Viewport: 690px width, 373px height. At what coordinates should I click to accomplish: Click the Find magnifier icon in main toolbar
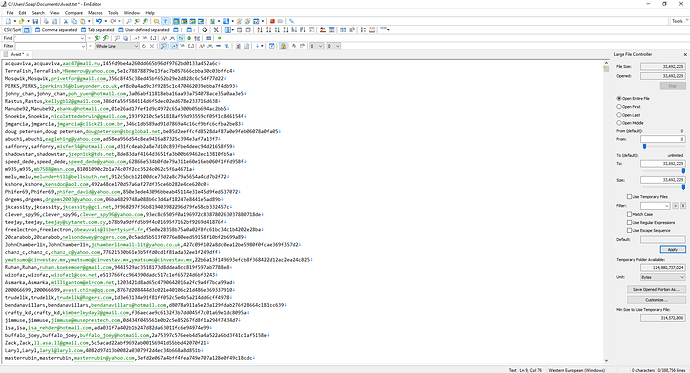[x=129, y=21]
